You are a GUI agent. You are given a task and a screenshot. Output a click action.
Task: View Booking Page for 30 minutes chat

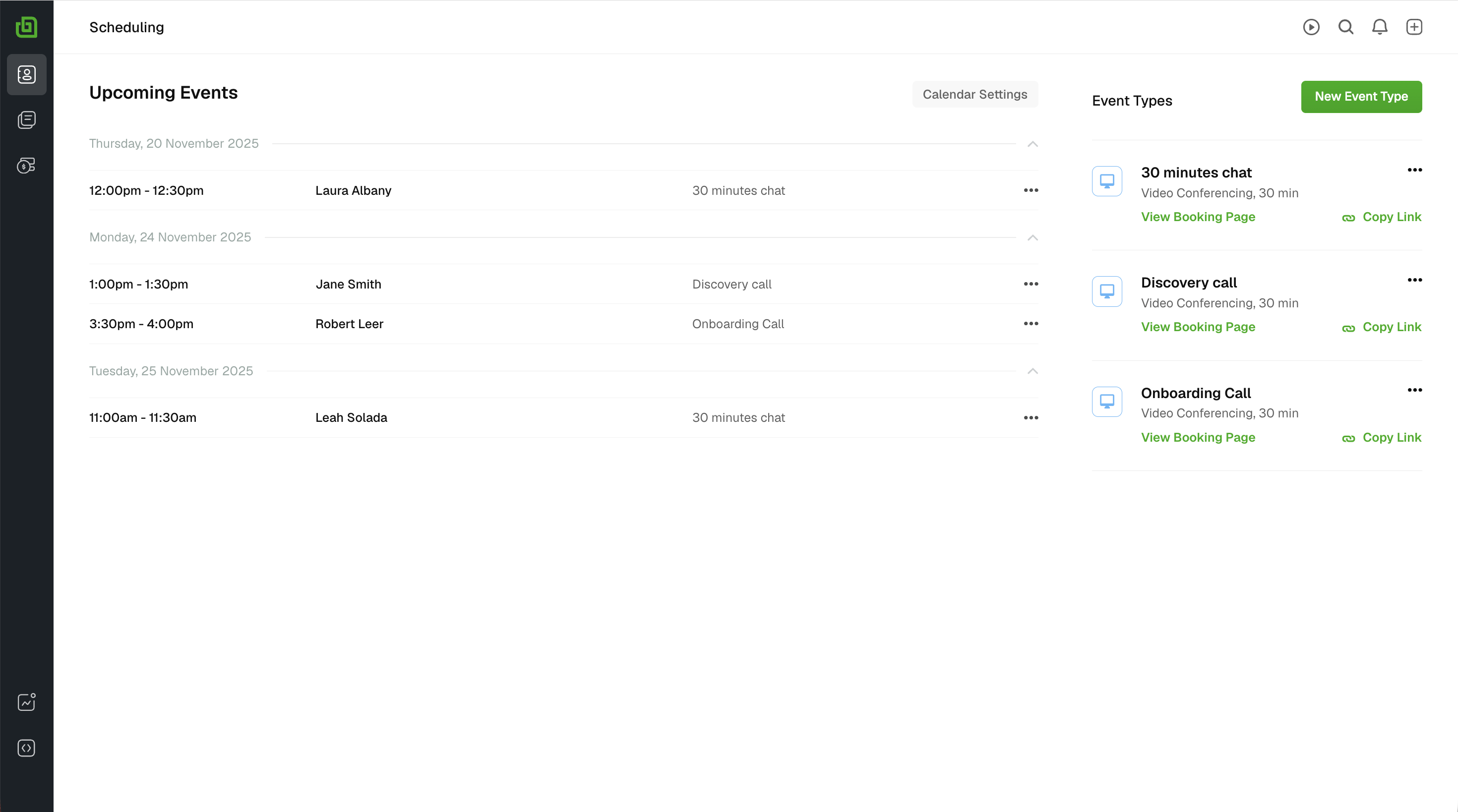(1198, 217)
